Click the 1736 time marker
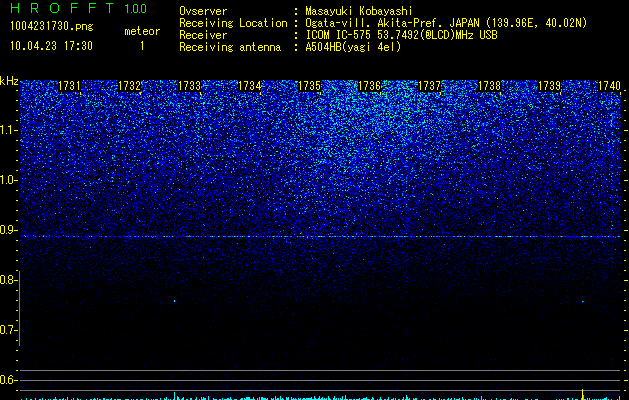Screen dimensions: 629x400 369,86
